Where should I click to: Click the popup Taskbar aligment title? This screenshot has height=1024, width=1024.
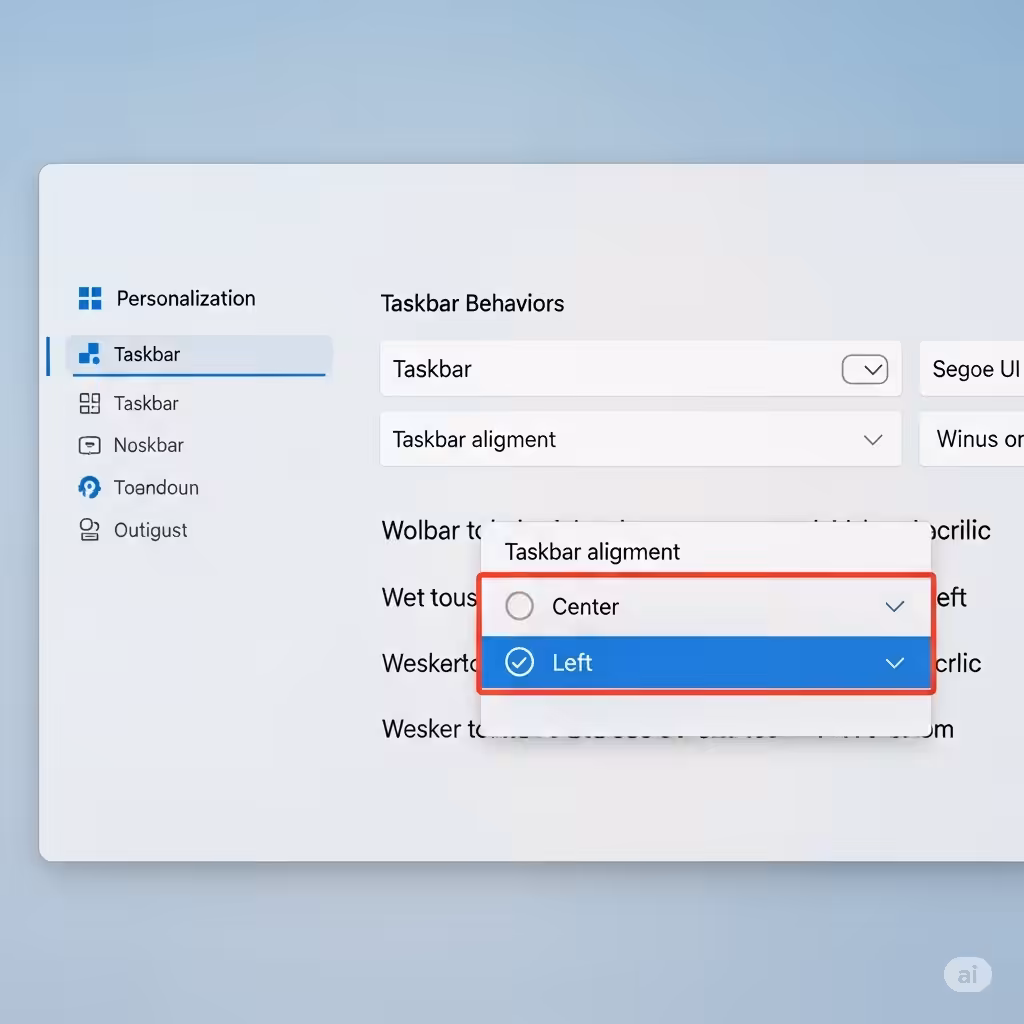click(592, 552)
